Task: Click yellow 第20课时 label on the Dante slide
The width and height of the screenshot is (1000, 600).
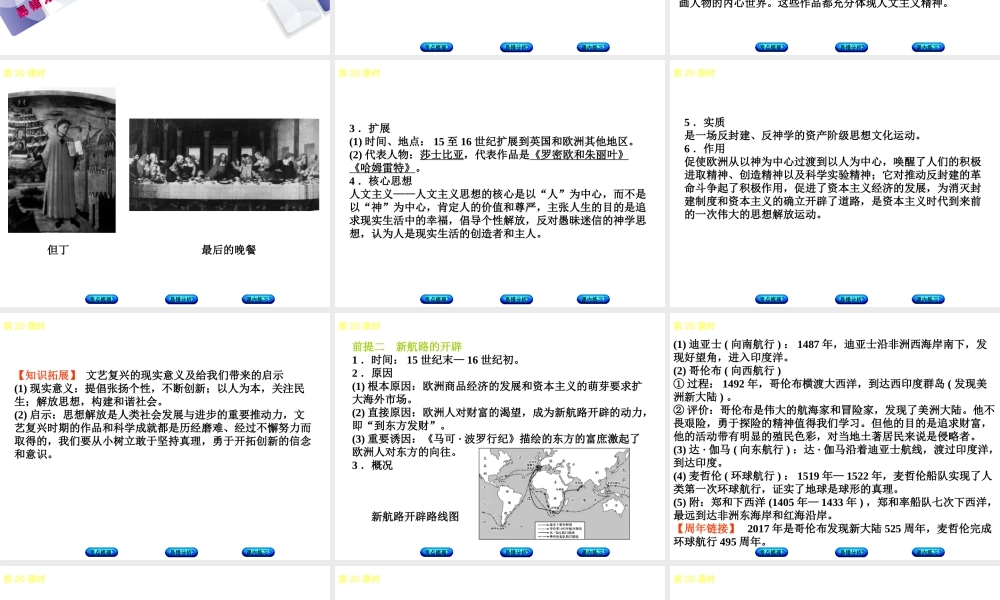Action: pos(24,73)
